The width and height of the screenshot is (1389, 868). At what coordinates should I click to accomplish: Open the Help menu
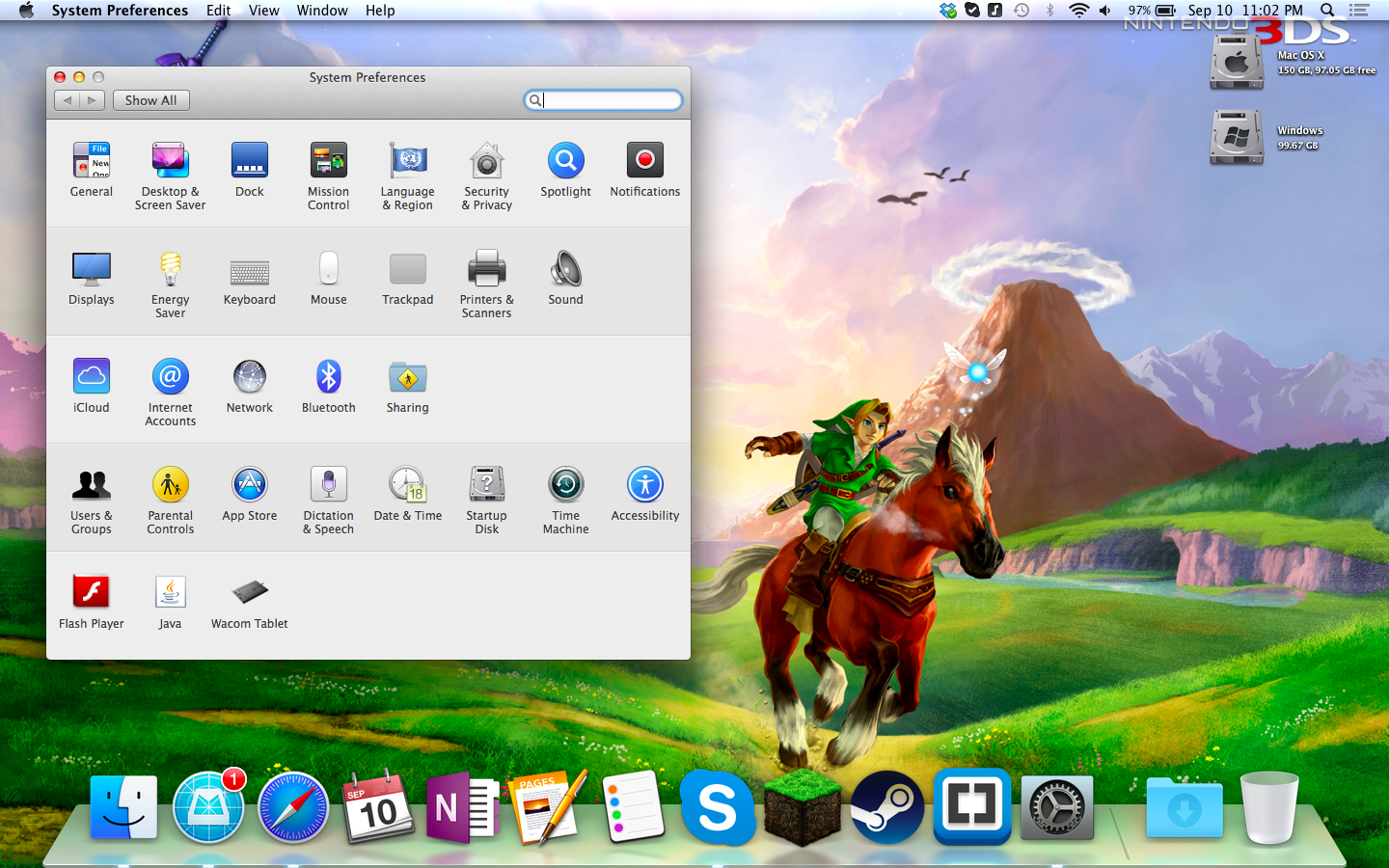coord(380,11)
